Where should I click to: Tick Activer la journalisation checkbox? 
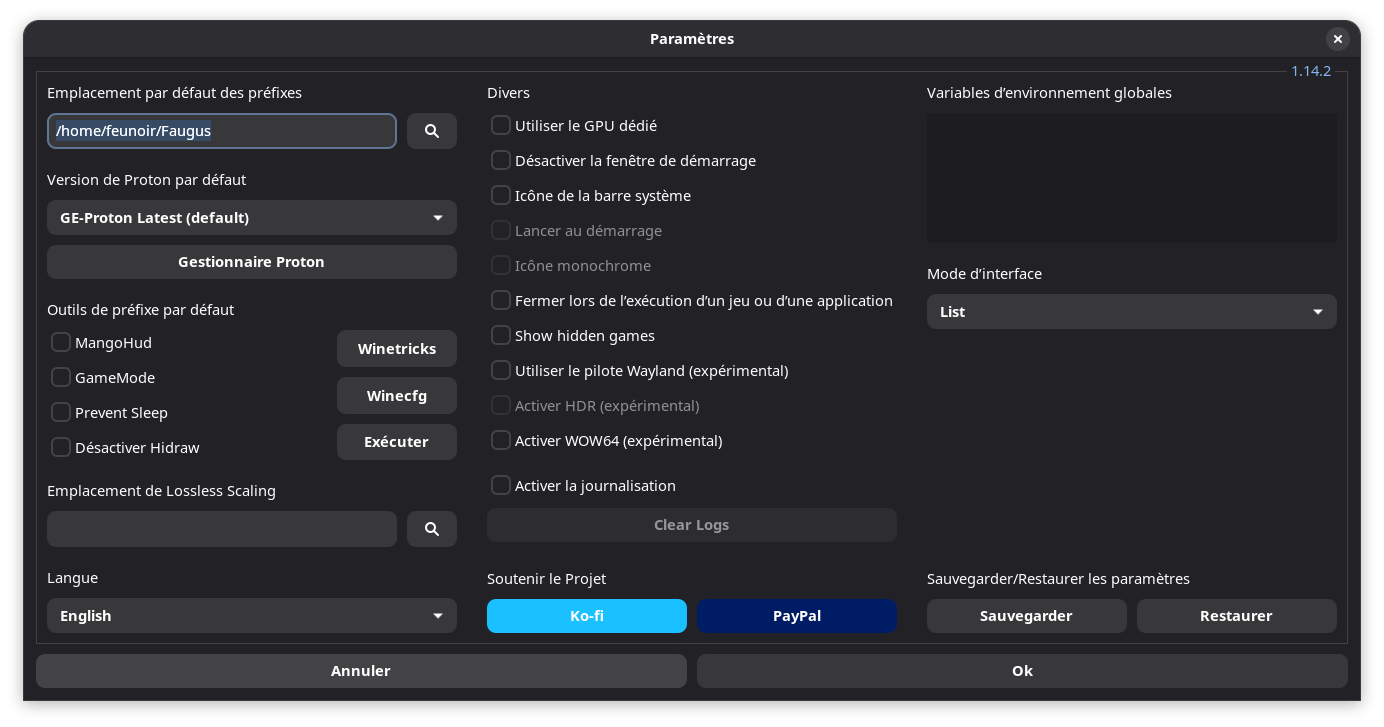coord(501,486)
